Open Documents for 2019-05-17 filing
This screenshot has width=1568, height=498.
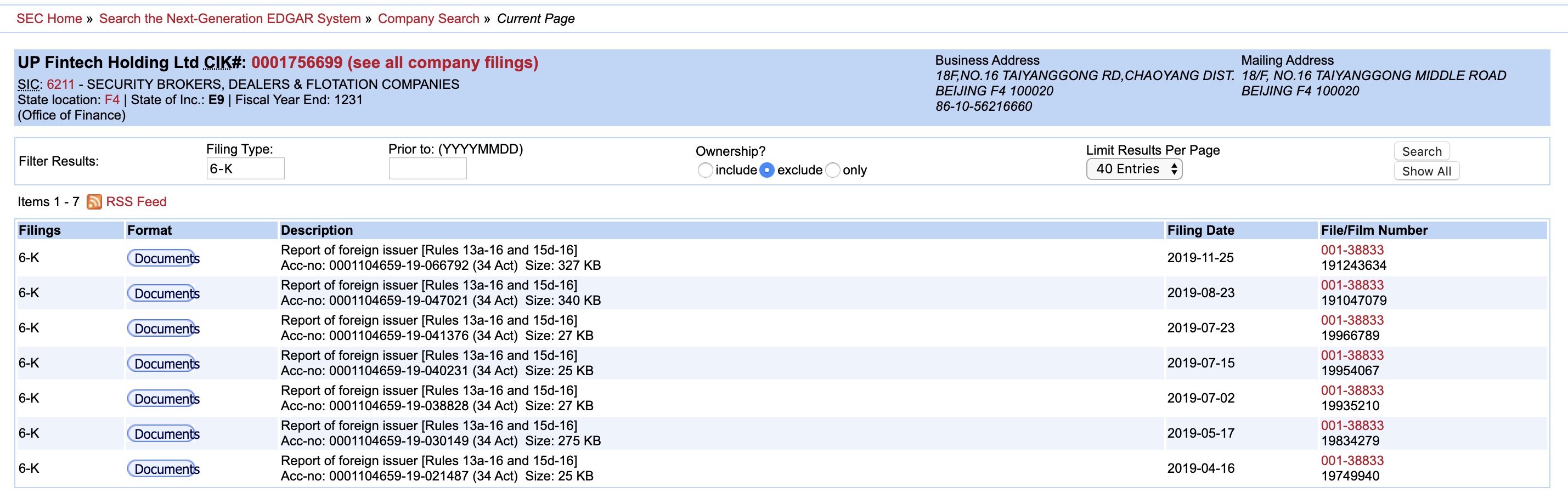coord(163,434)
